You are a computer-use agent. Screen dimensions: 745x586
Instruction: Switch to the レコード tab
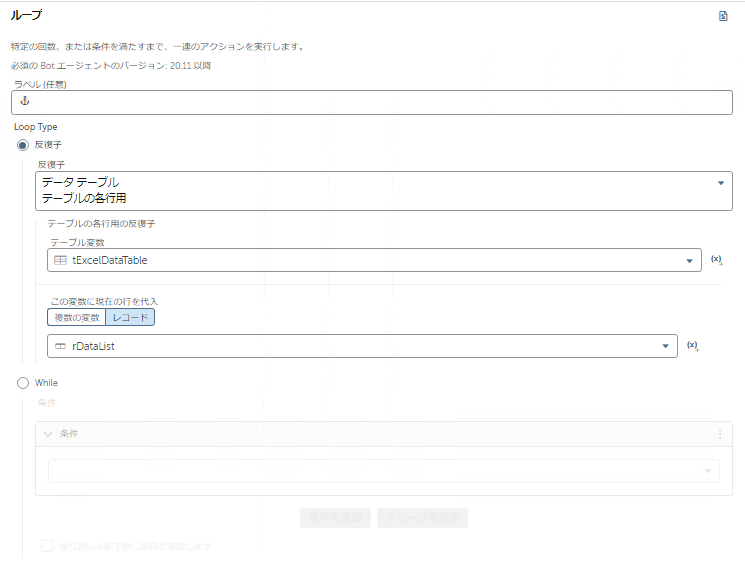pos(130,317)
